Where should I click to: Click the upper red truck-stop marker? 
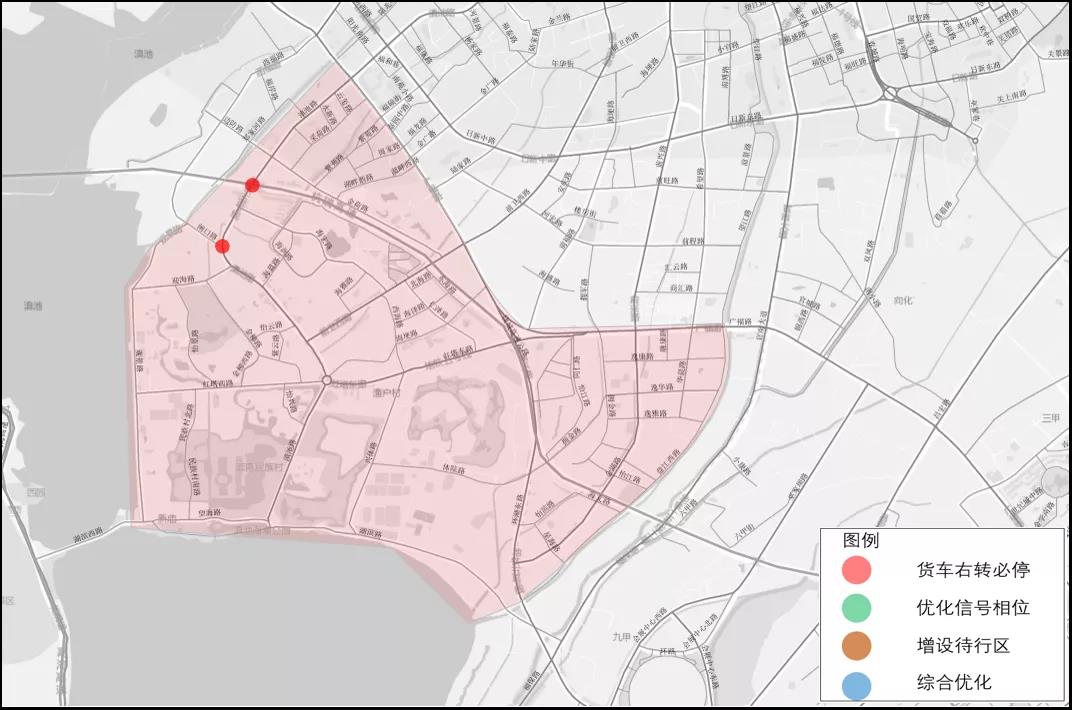click(253, 184)
